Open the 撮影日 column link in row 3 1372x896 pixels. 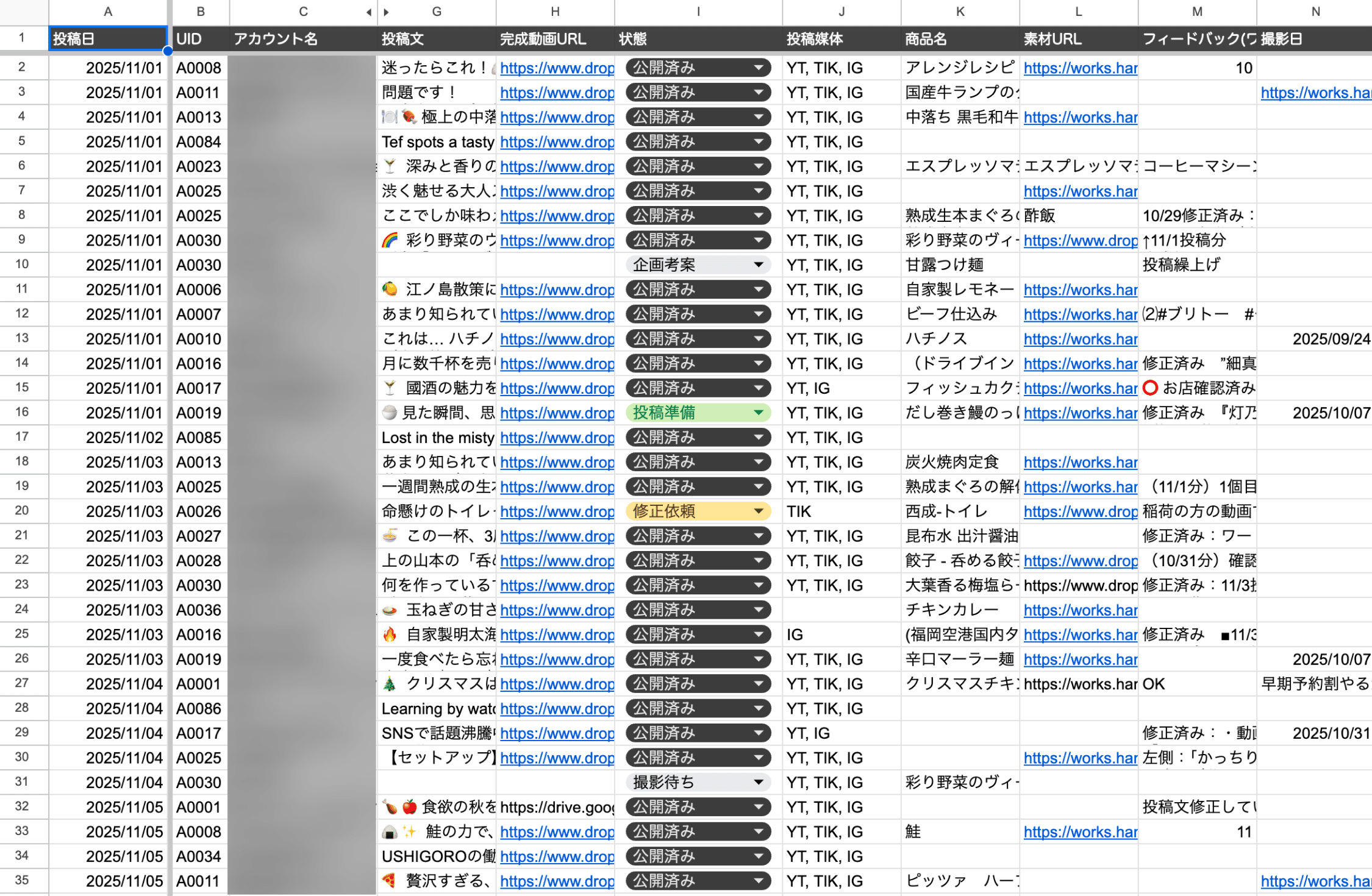tap(1315, 93)
